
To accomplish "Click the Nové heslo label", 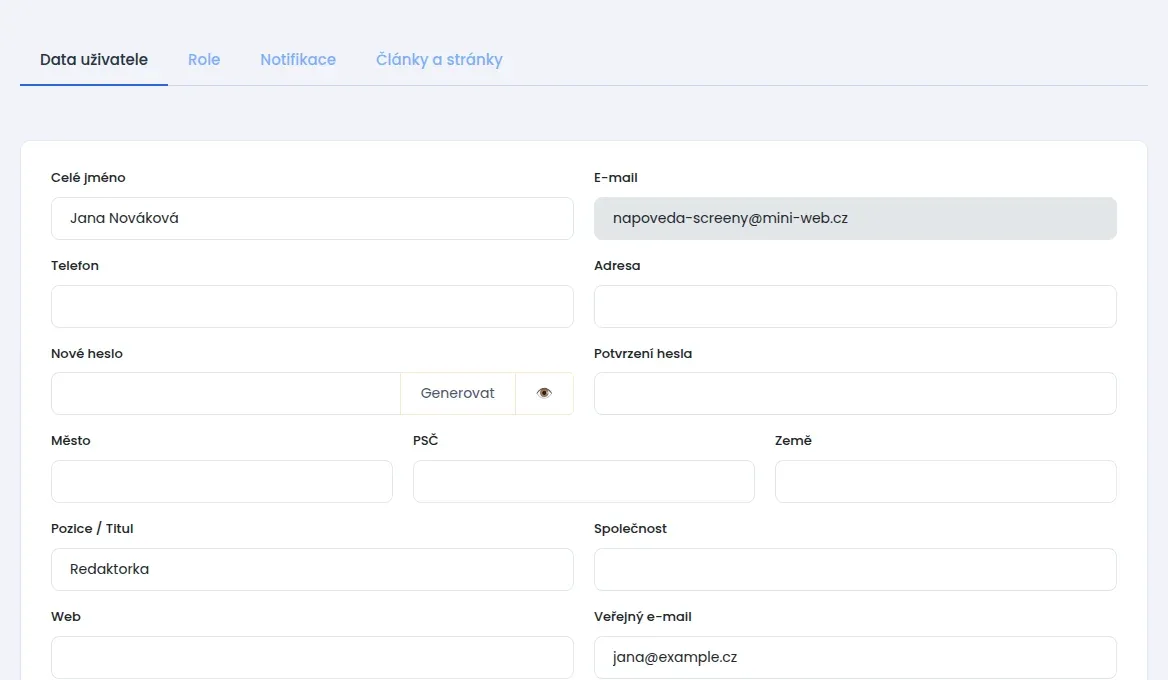I will 86,354.
